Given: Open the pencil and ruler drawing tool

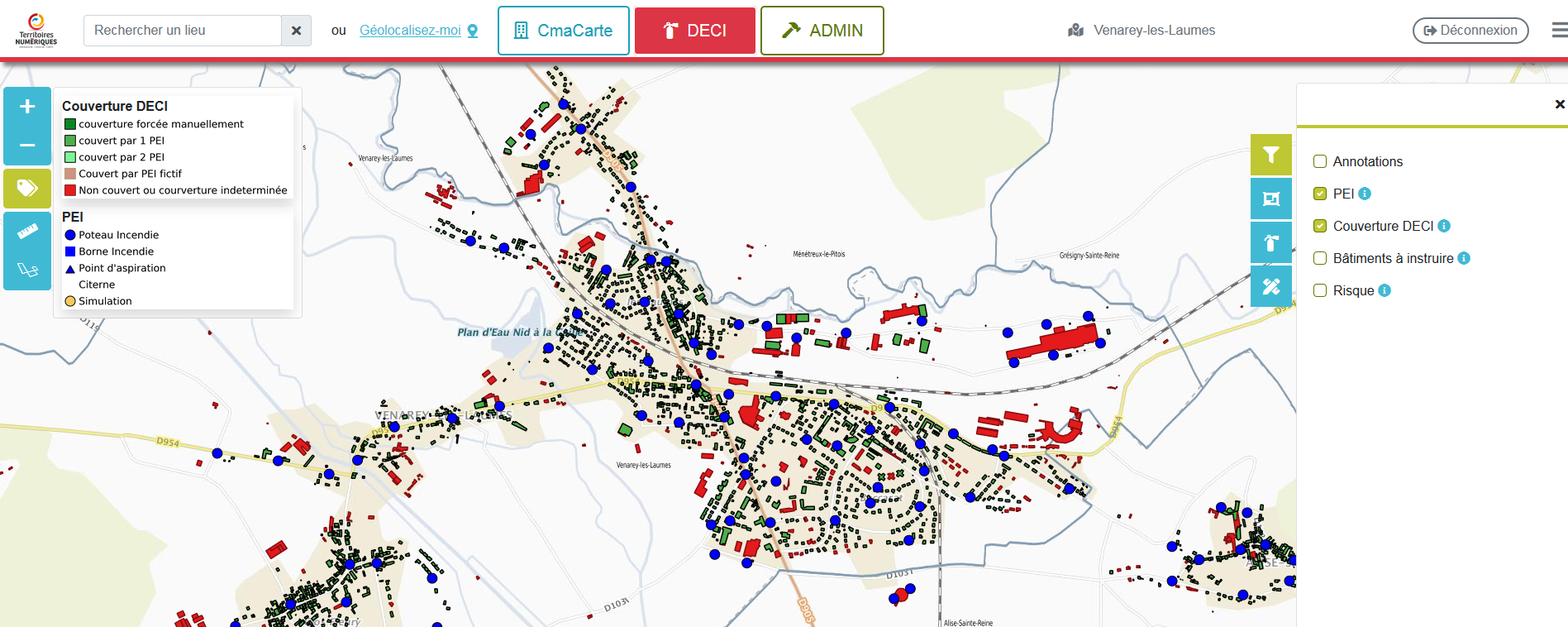Looking at the screenshot, I should (x=1270, y=287).
